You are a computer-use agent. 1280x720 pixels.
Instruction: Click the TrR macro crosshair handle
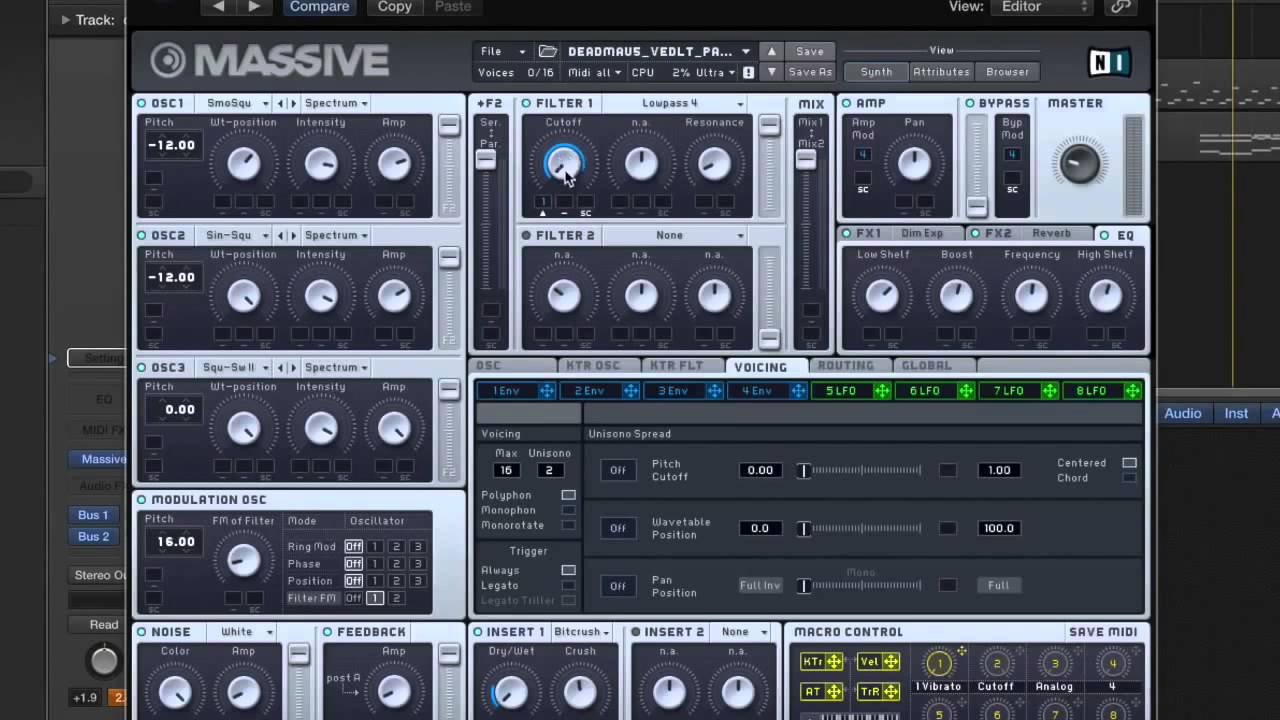(890, 691)
